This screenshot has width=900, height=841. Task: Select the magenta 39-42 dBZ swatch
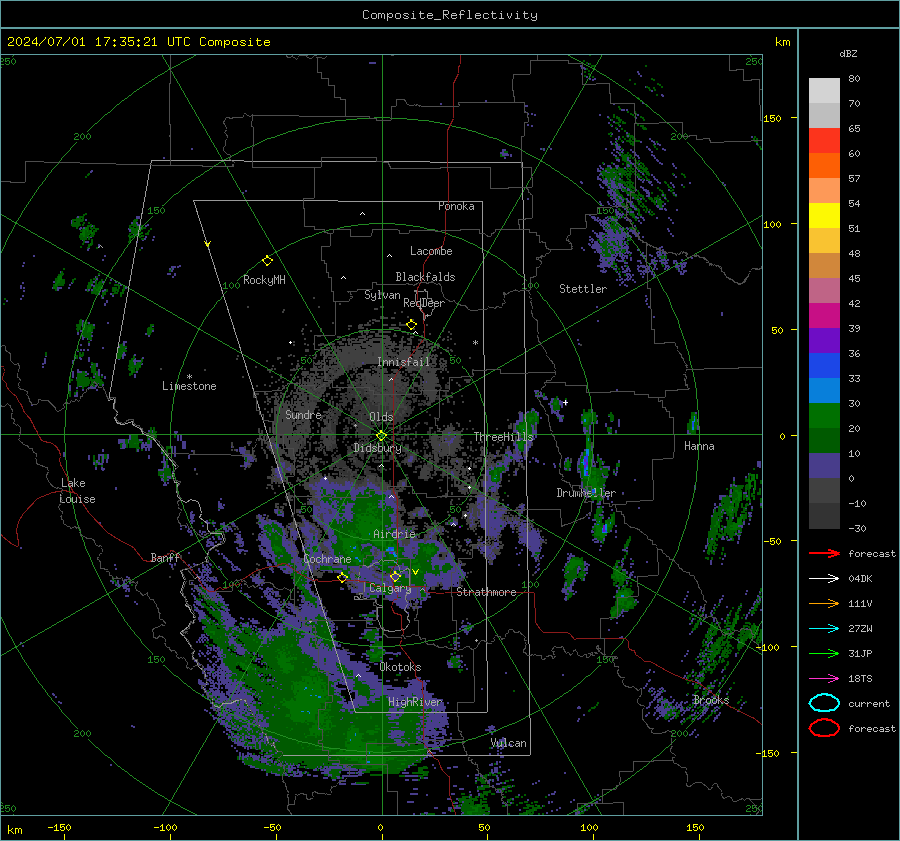pos(824,316)
